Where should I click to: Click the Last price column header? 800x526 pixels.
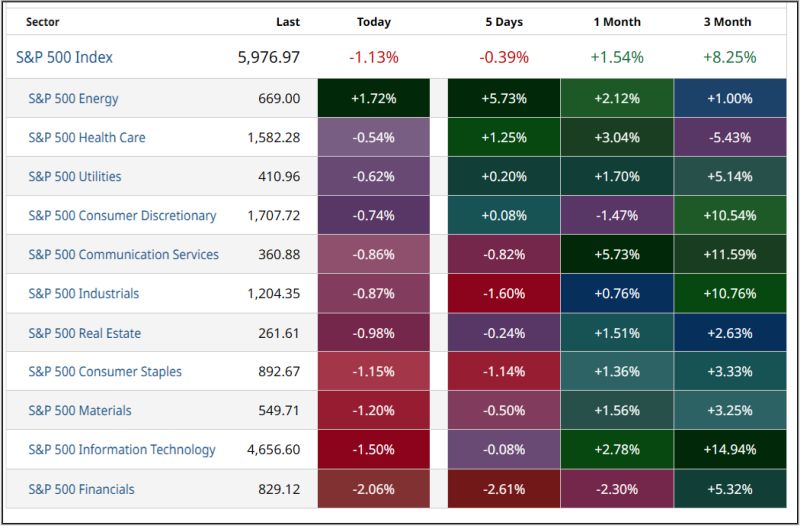(288, 22)
